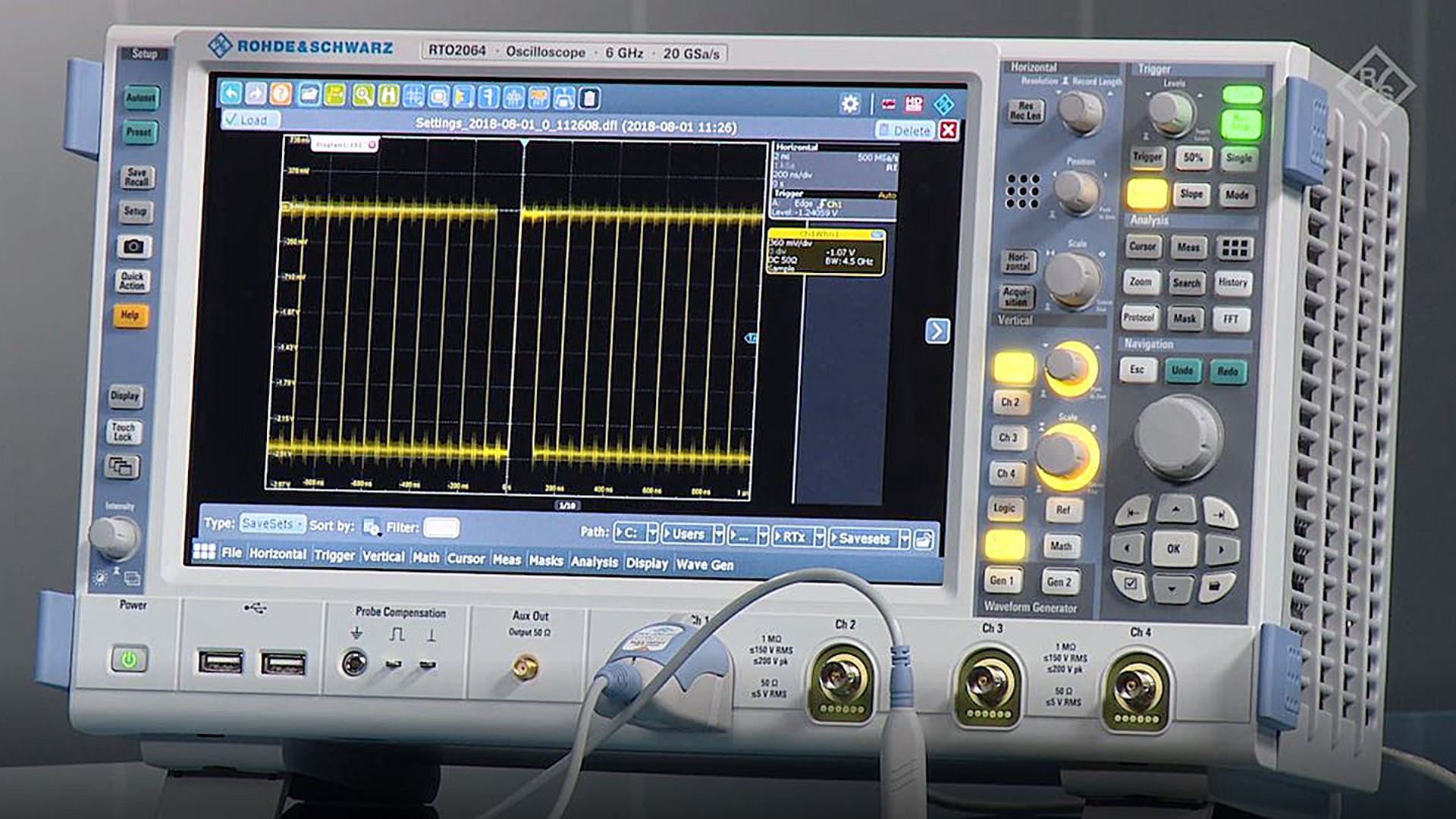Engage the Touch Lock button
This screenshot has width=1456, height=819.
[x=125, y=432]
